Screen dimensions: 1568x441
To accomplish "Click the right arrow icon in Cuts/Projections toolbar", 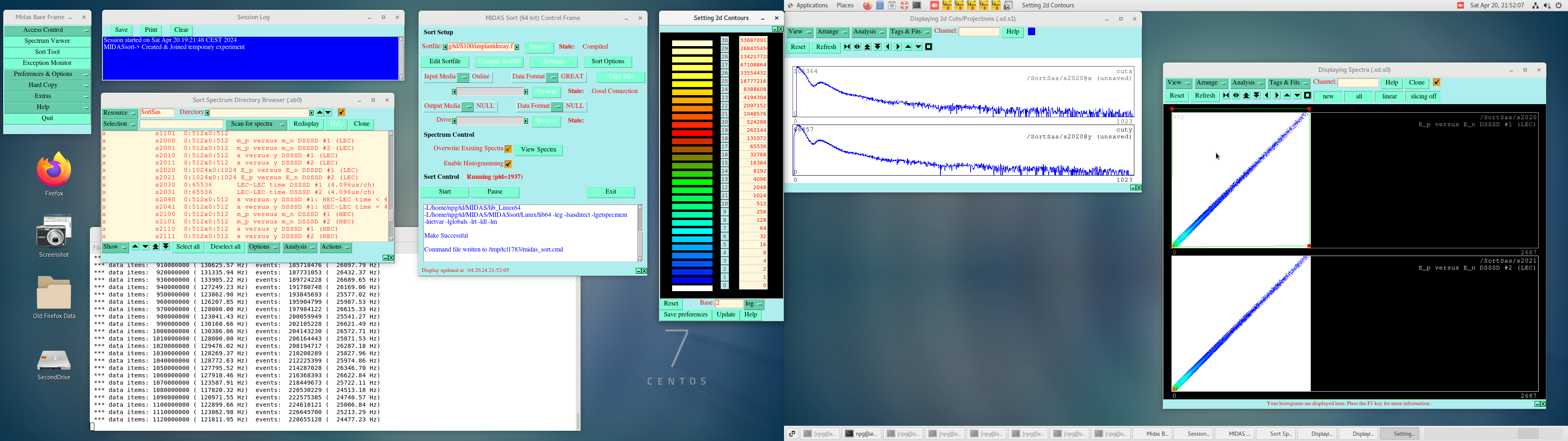I will click(898, 47).
